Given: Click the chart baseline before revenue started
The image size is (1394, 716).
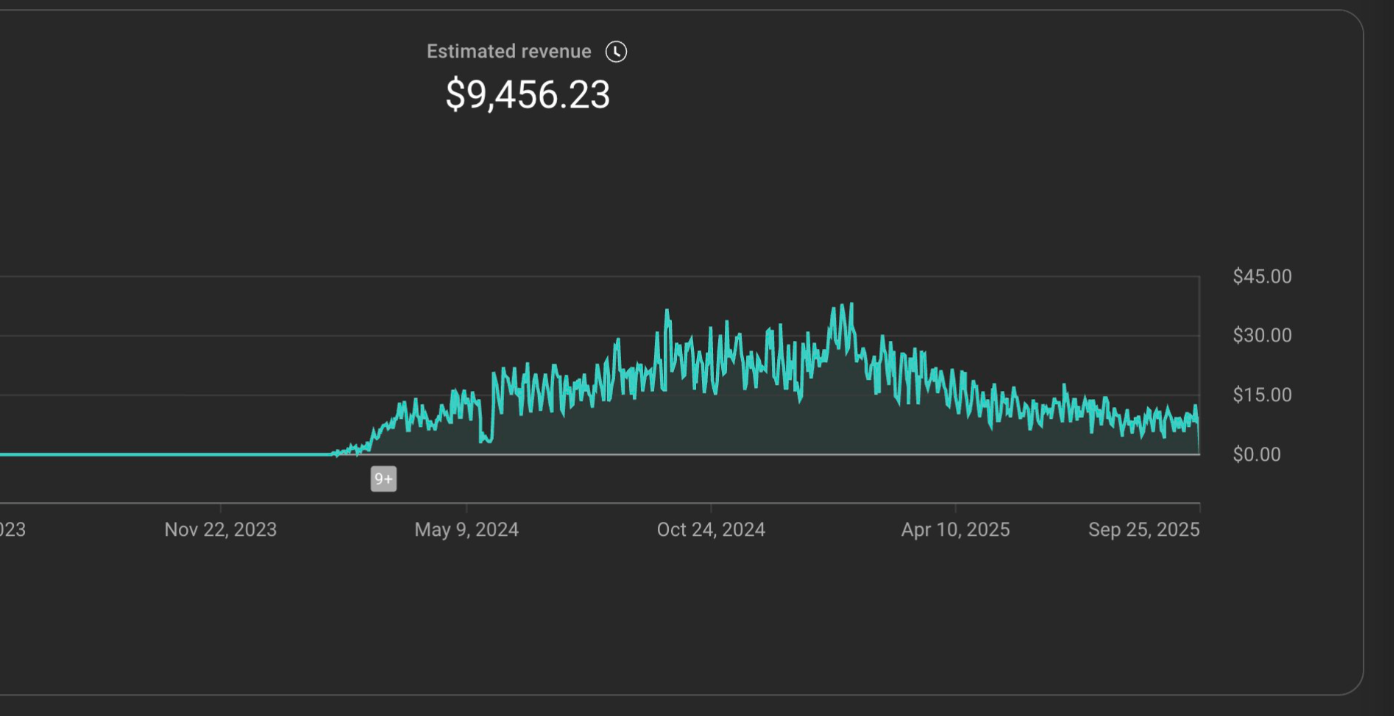Looking at the screenshot, I should pos(150,454).
